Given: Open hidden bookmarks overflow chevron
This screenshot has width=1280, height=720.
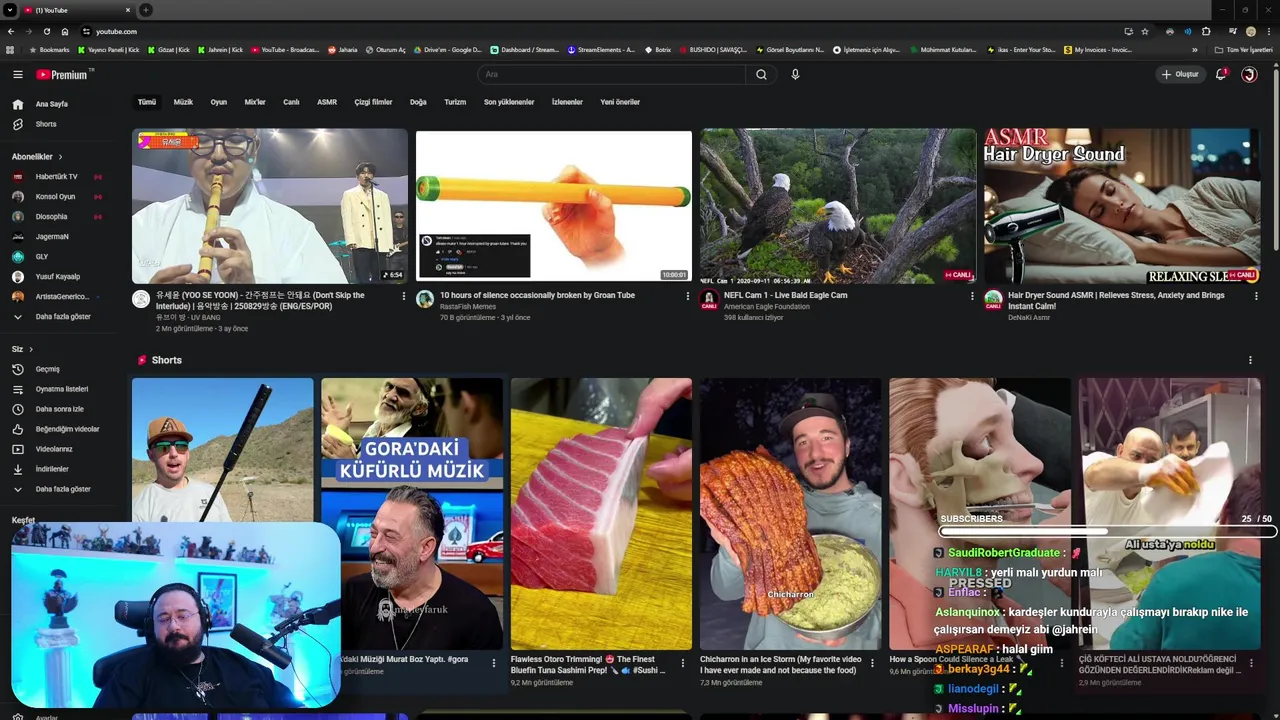Looking at the screenshot, I should coord(1194,50).
